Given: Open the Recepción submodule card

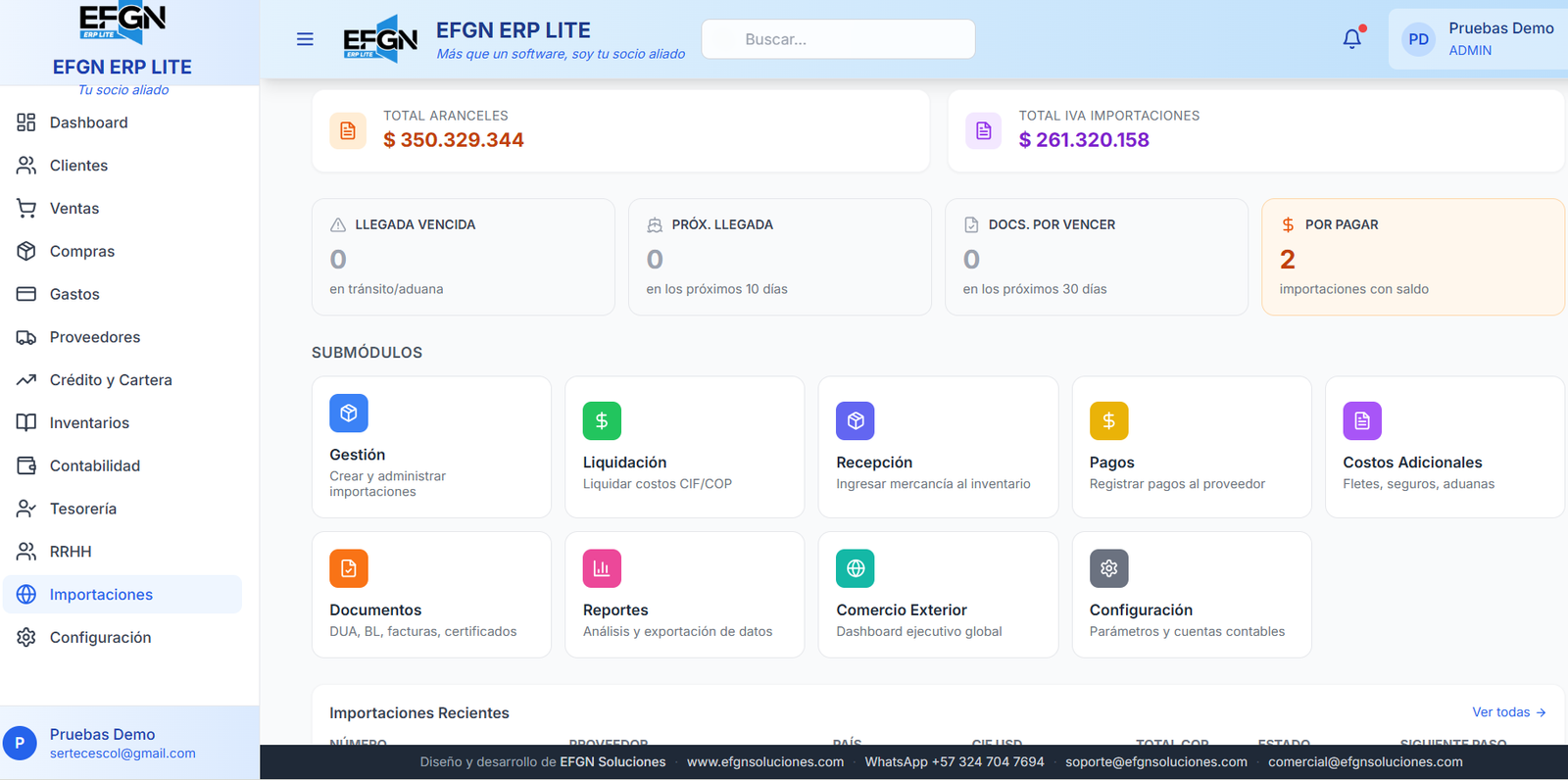Looking at the screenshot, I should pyautogui.click(x=938, y=447).
